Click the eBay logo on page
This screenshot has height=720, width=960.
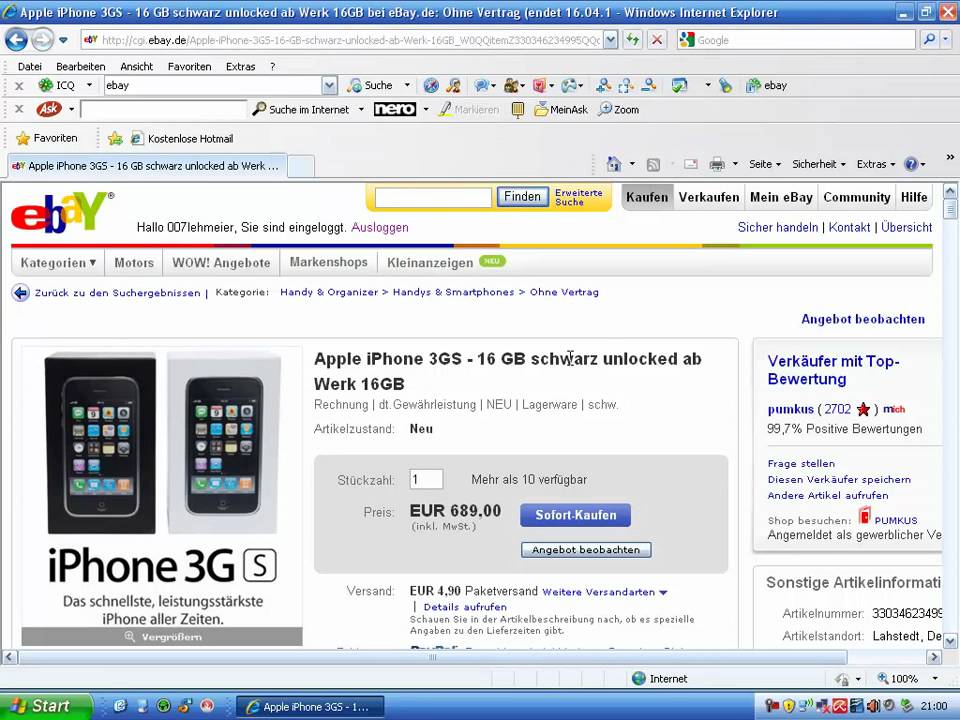[62, 212]
